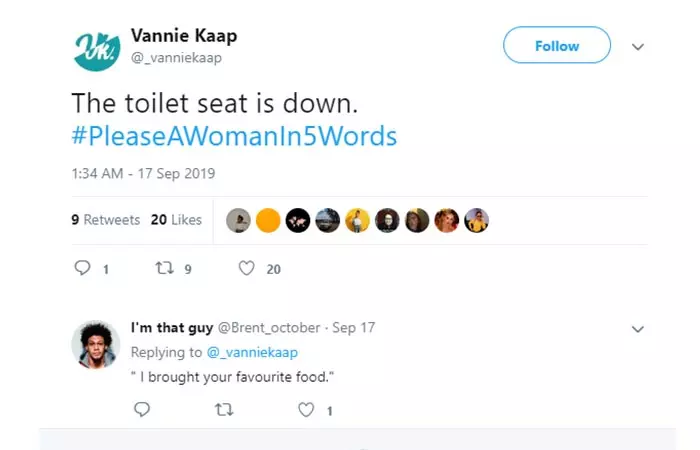
Task: Open I'm that guy's avatar
Action: [x=97, y=345]
